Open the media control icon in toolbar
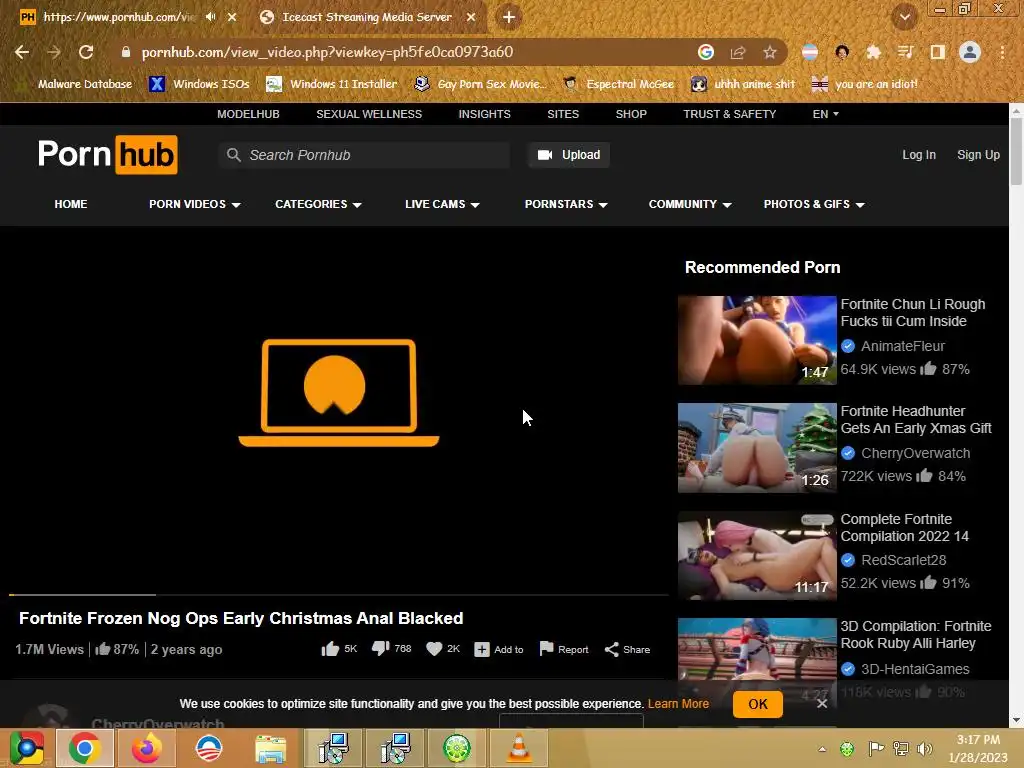 (905, 52)
